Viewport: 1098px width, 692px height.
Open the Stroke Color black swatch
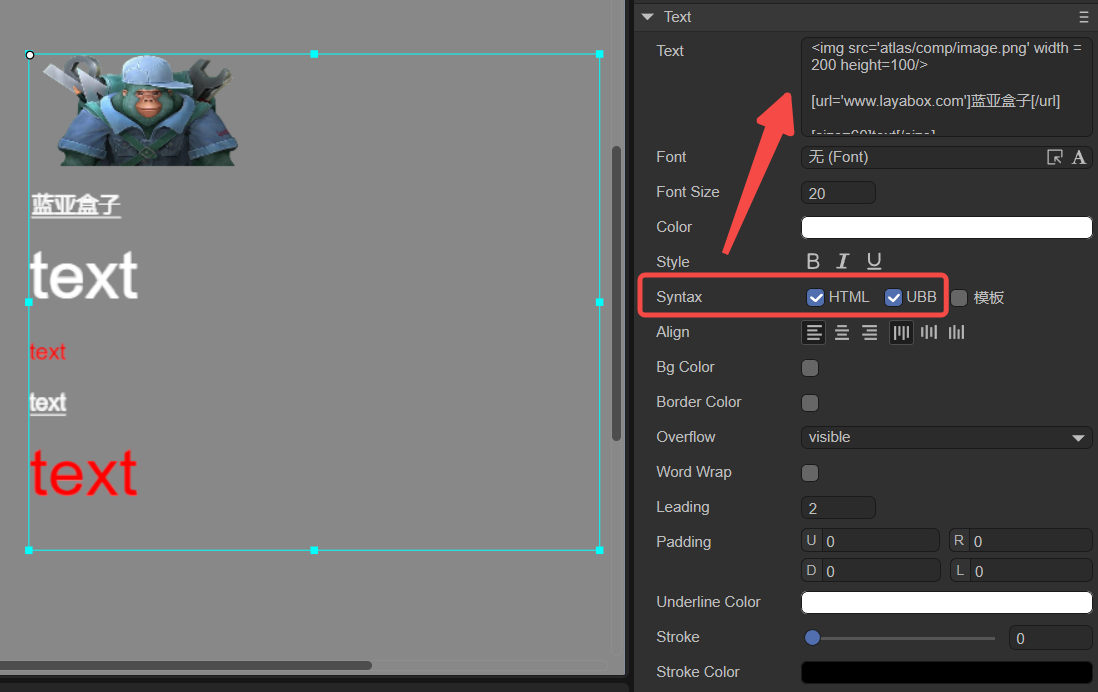pos(946,672)
